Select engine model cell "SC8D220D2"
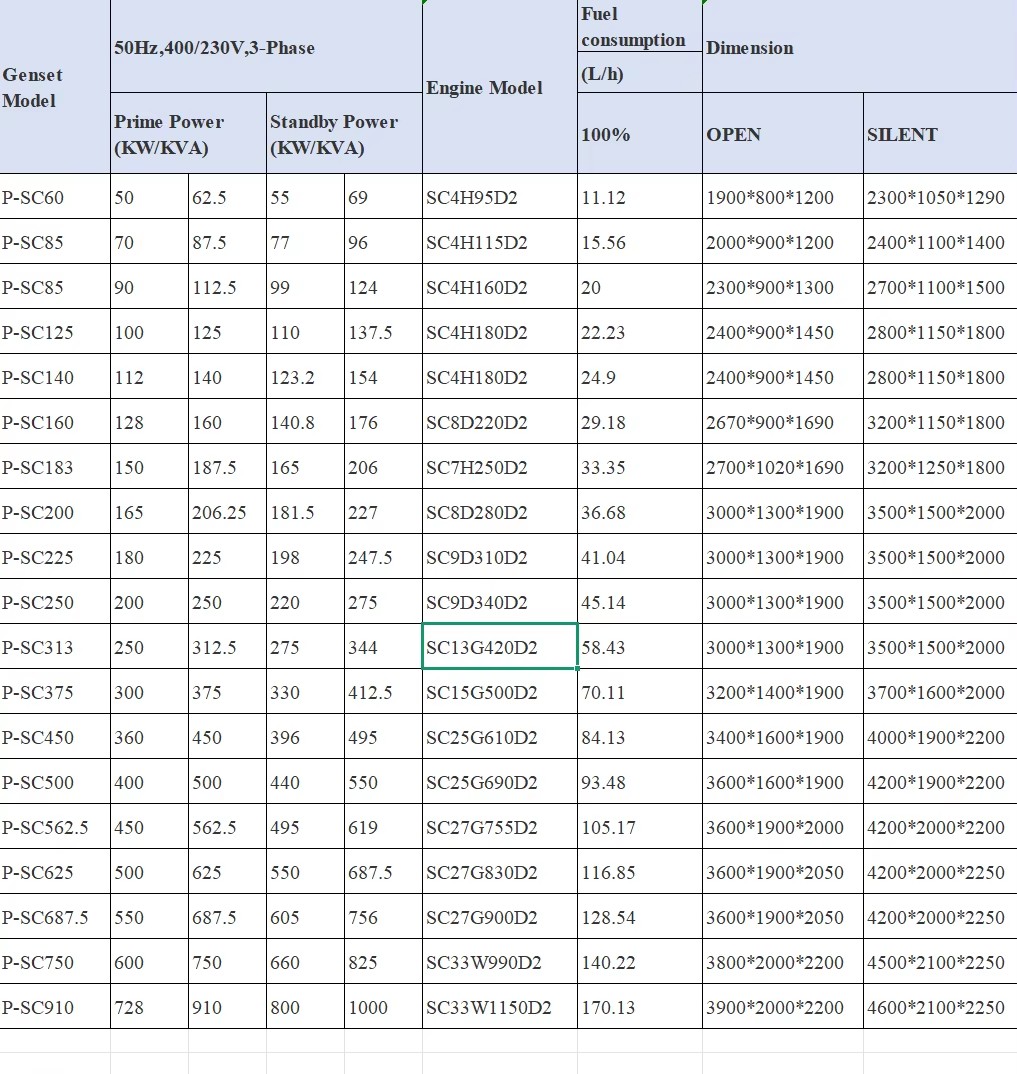Screen dimensions: 1017x1074 point(500,422)
